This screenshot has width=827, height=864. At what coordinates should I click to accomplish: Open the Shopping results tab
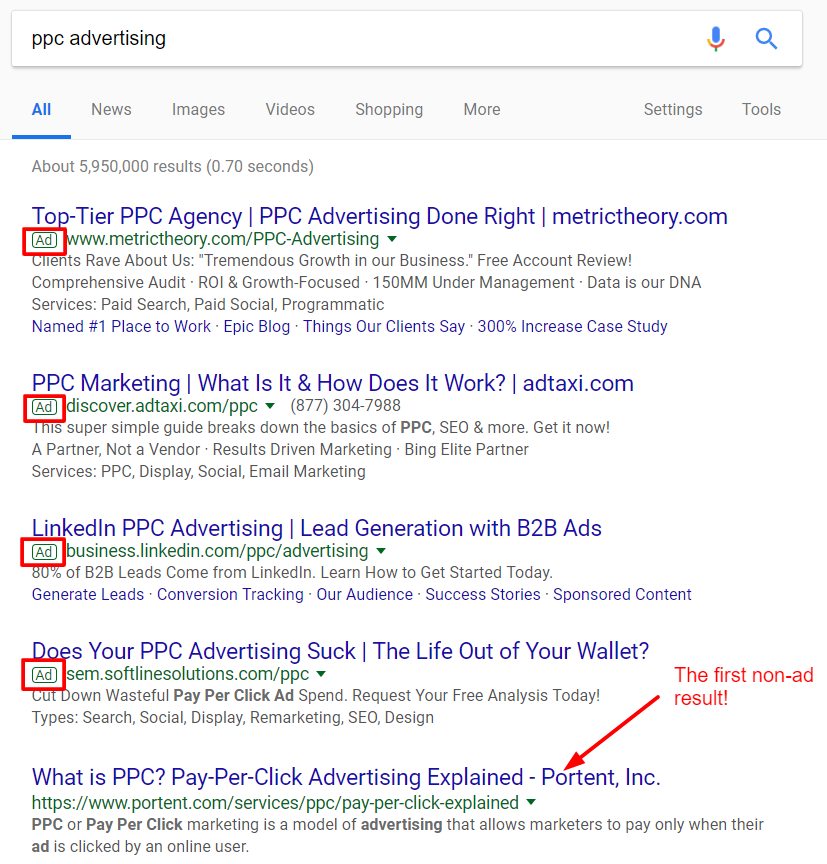[388, 109]
